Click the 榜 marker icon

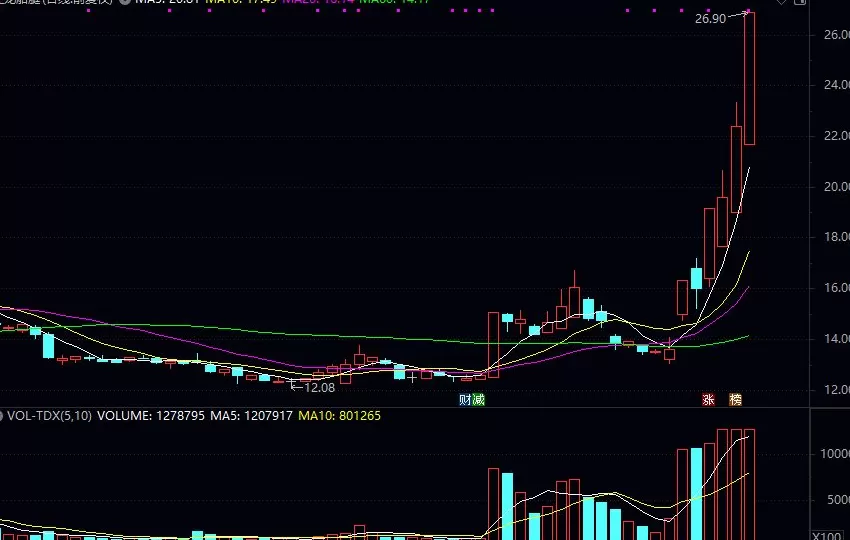(x=736, y=400)
